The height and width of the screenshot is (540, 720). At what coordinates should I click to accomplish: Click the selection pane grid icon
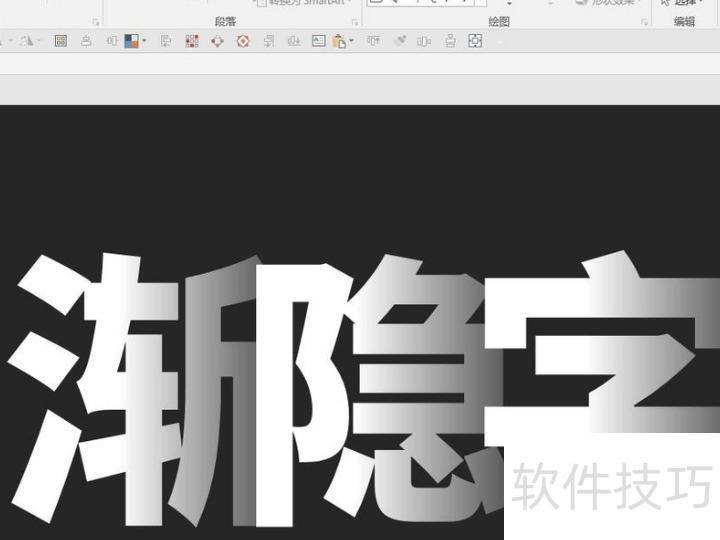pyautogui.click(x=61, y=41)
